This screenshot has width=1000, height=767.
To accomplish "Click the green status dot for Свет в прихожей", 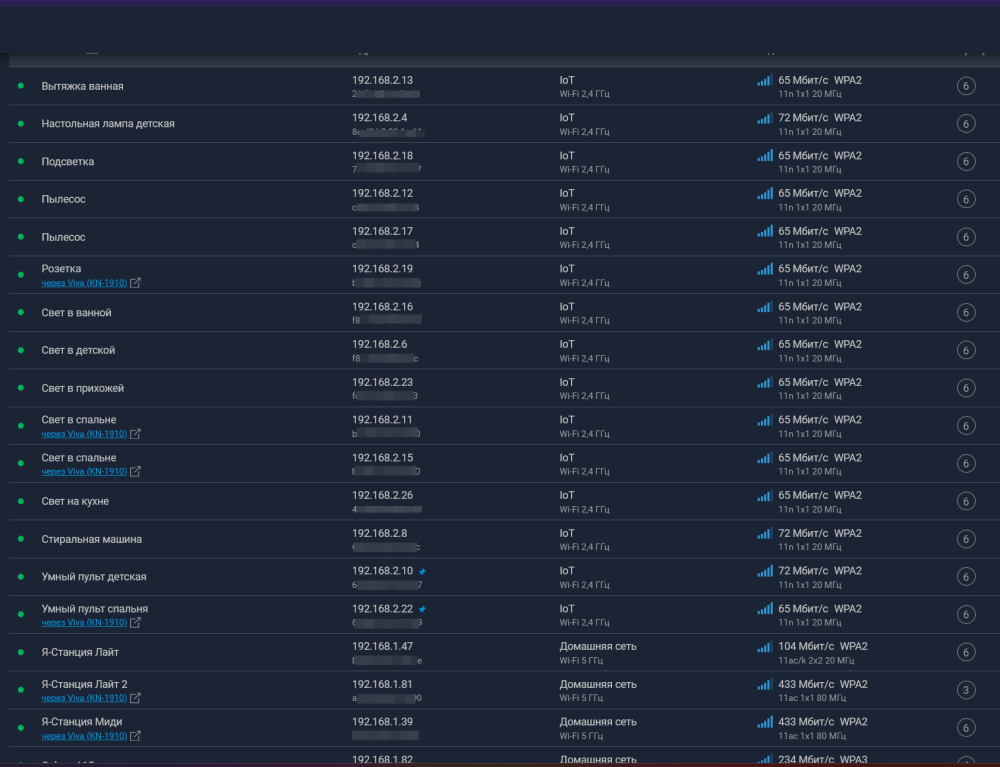I will (20, 388).
